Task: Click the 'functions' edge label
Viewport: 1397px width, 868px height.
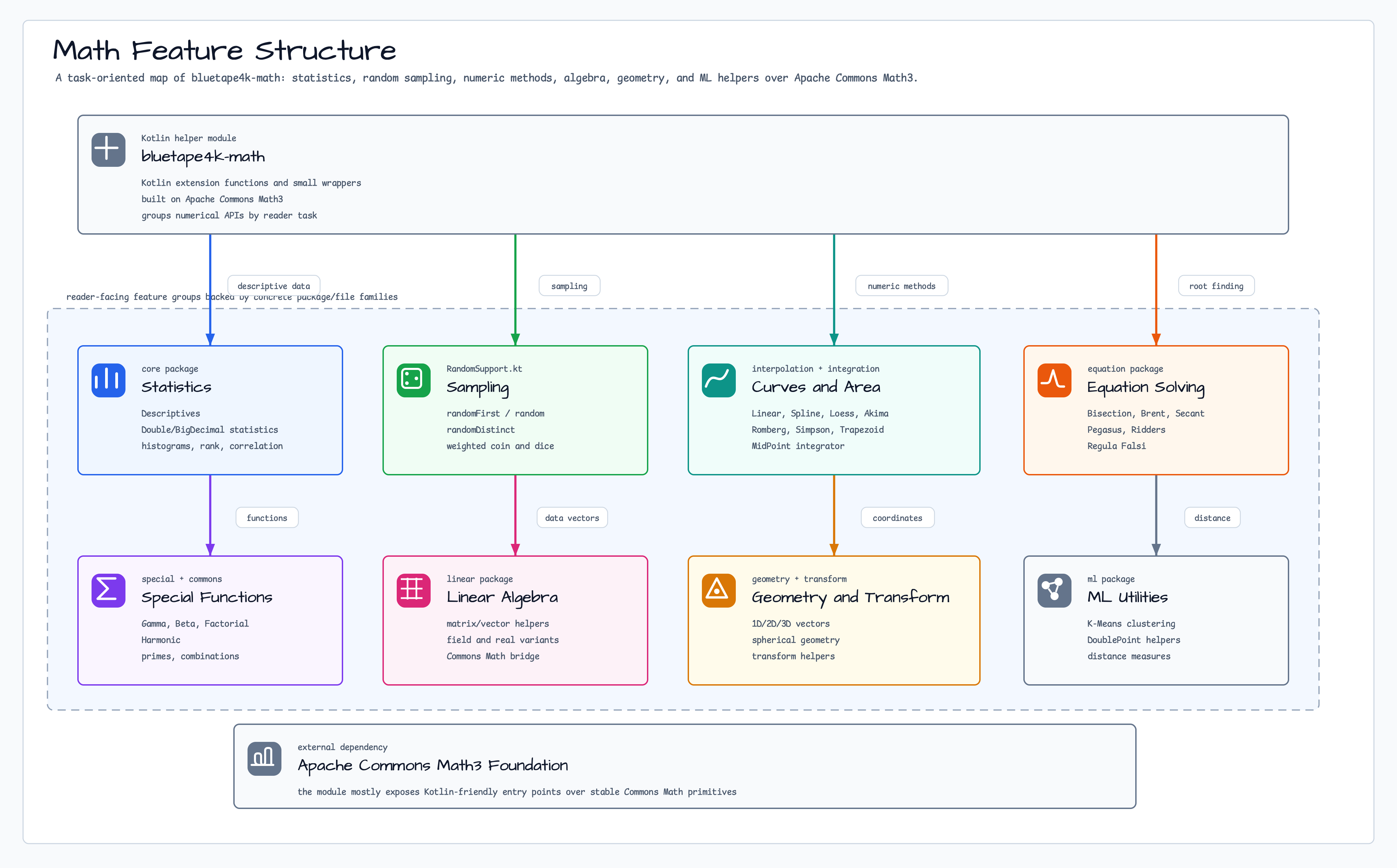Action: [x=267, y=518]
